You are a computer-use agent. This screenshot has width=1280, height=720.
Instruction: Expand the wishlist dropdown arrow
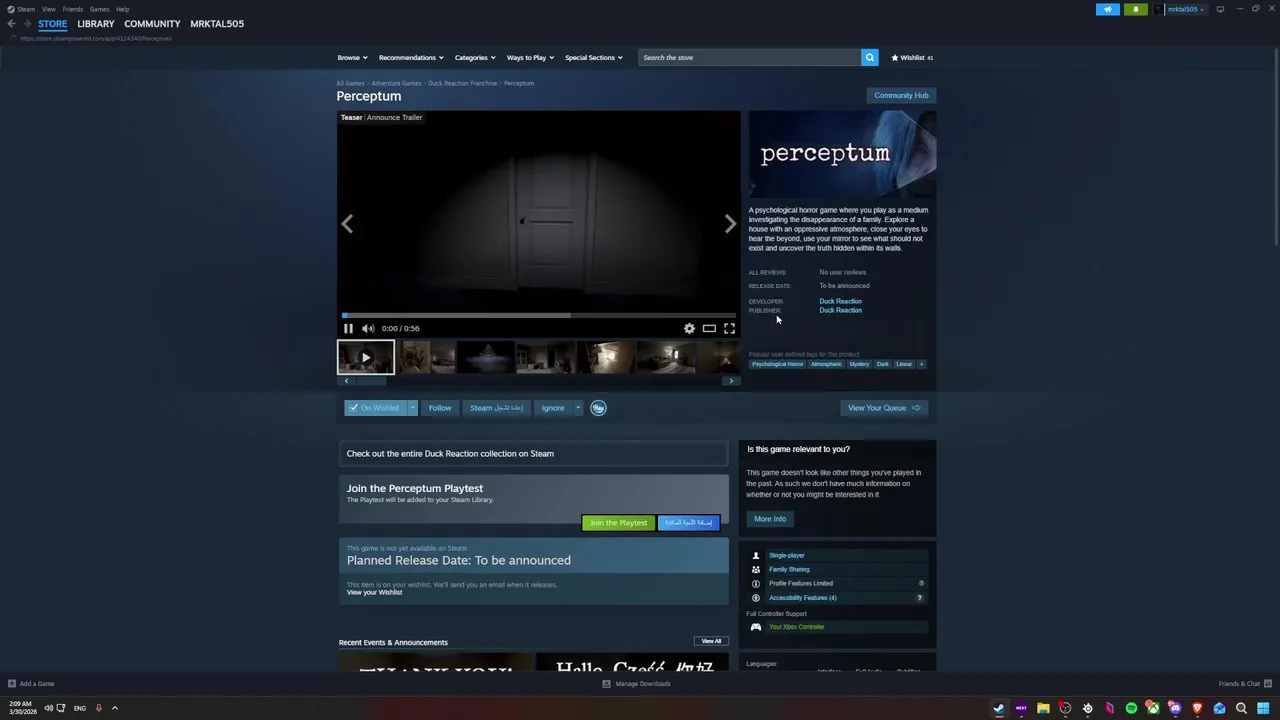click(x=412, y=408)
